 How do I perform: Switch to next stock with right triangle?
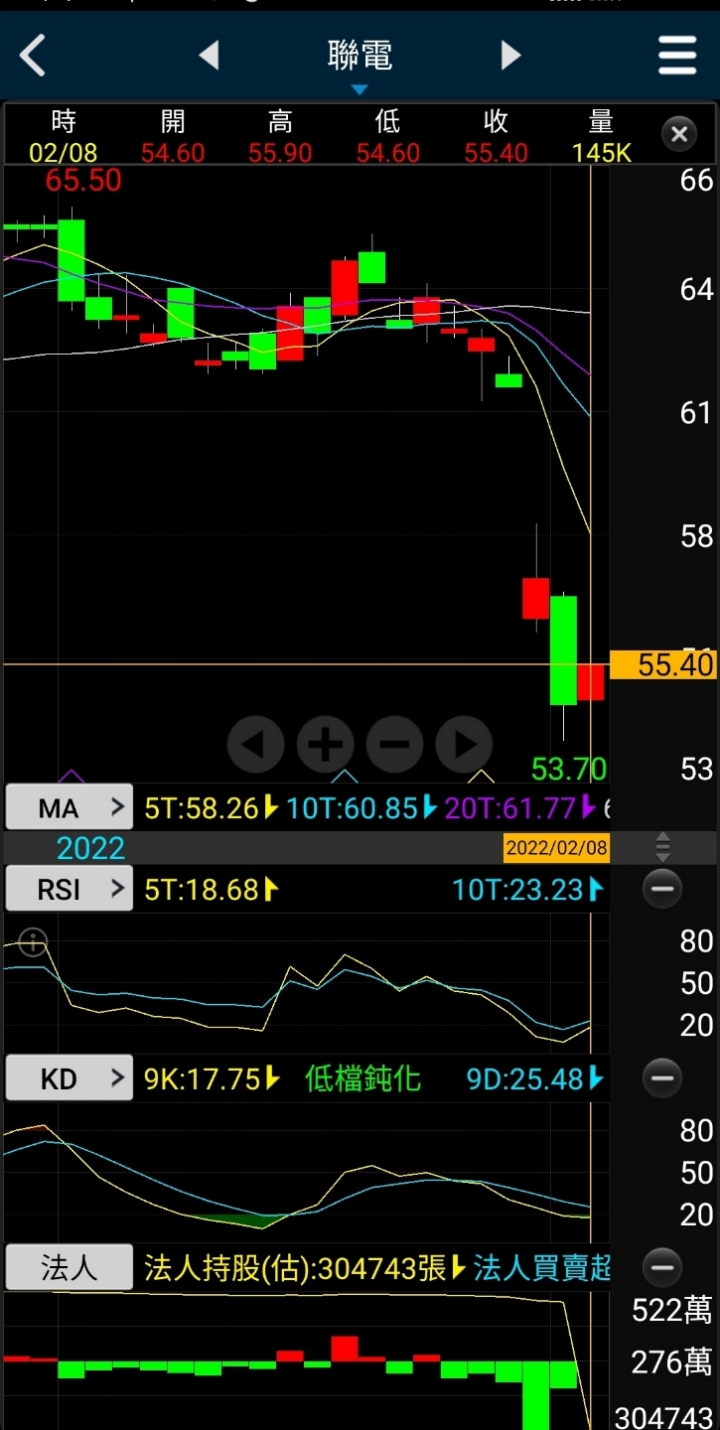(511, 55)
